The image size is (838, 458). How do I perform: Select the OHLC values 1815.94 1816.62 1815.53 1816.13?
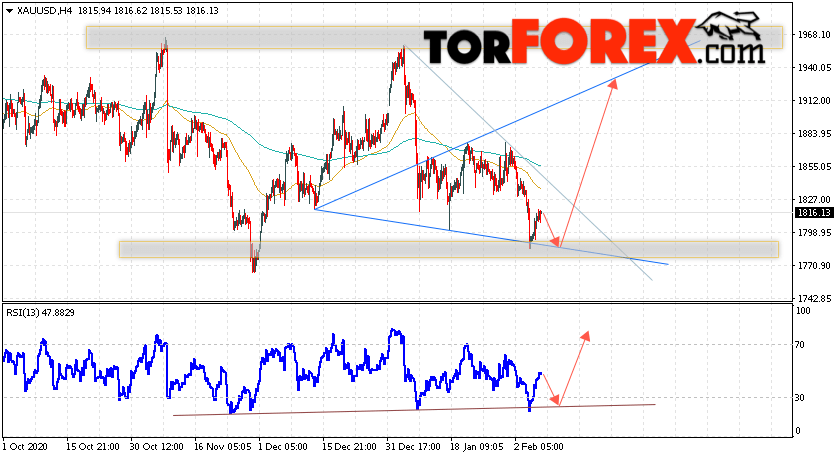coord(148,10)
